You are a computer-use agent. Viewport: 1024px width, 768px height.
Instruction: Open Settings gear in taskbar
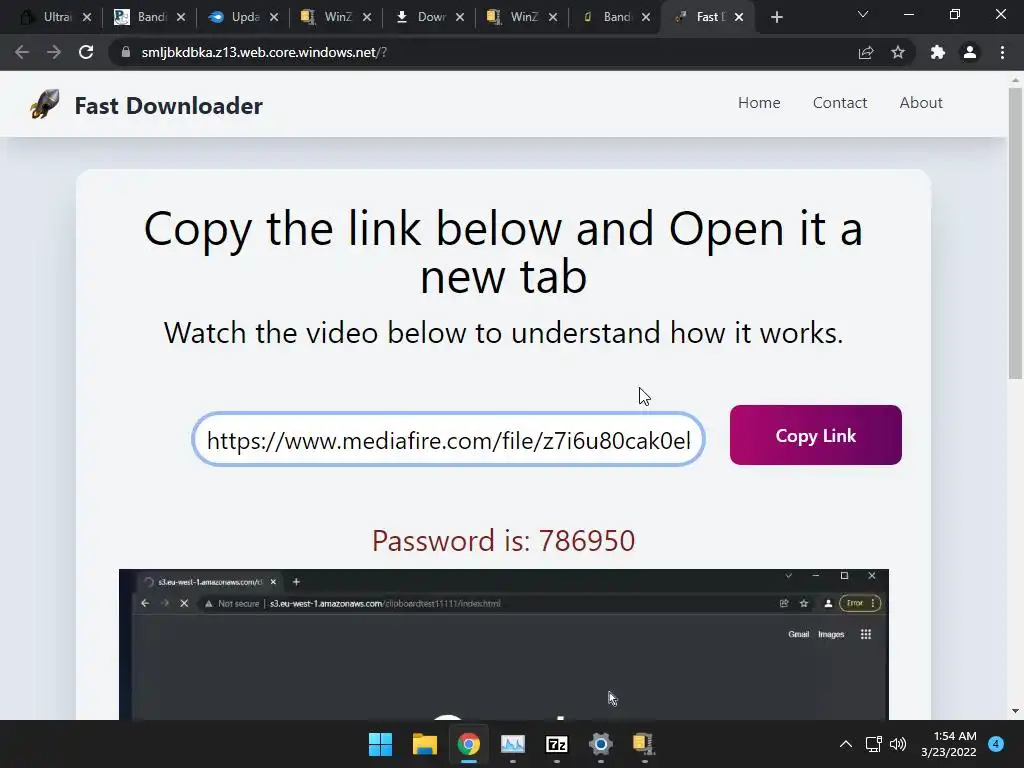click(601, 744)
